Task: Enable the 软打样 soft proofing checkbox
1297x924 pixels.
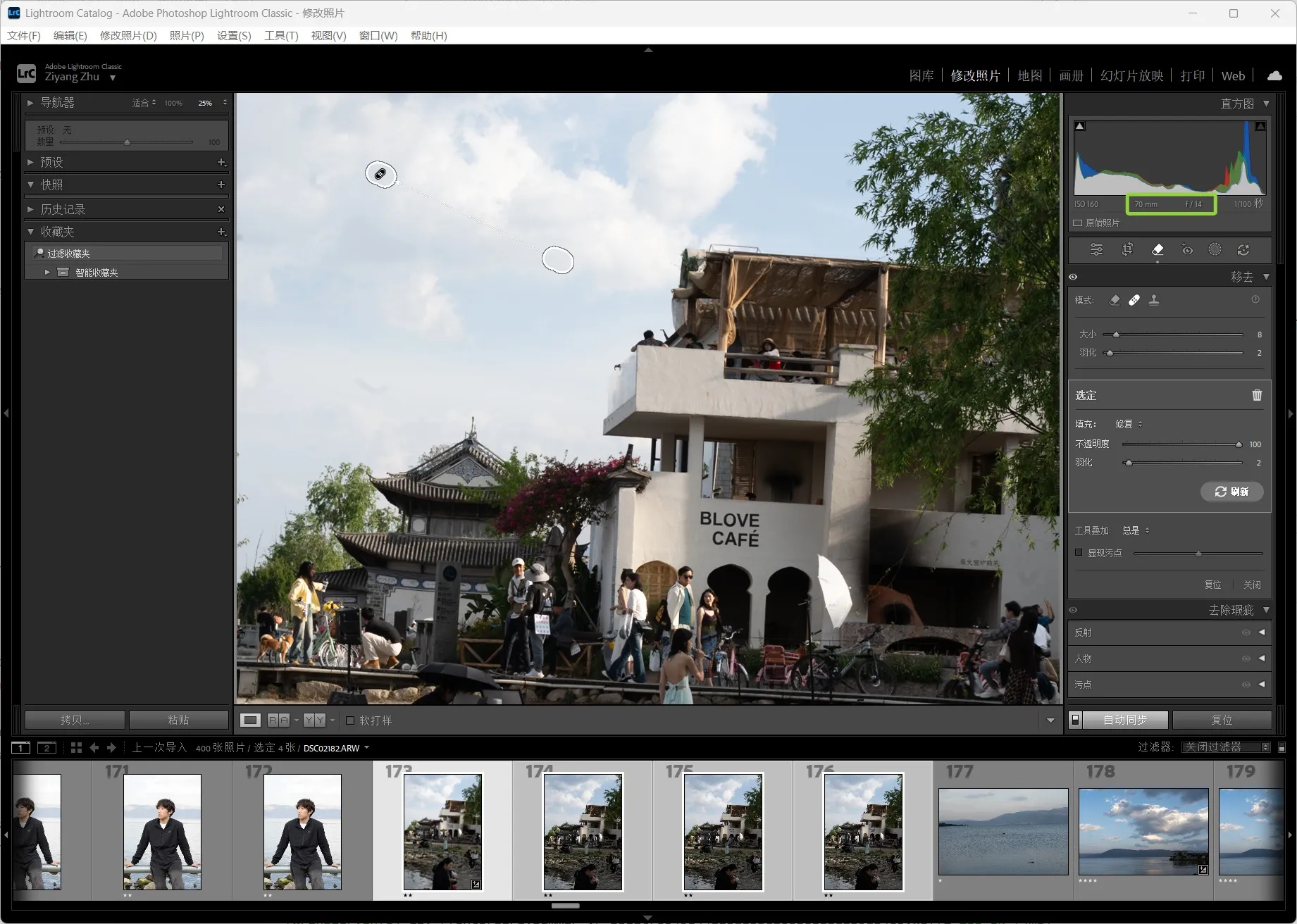Action: [350, 720]
